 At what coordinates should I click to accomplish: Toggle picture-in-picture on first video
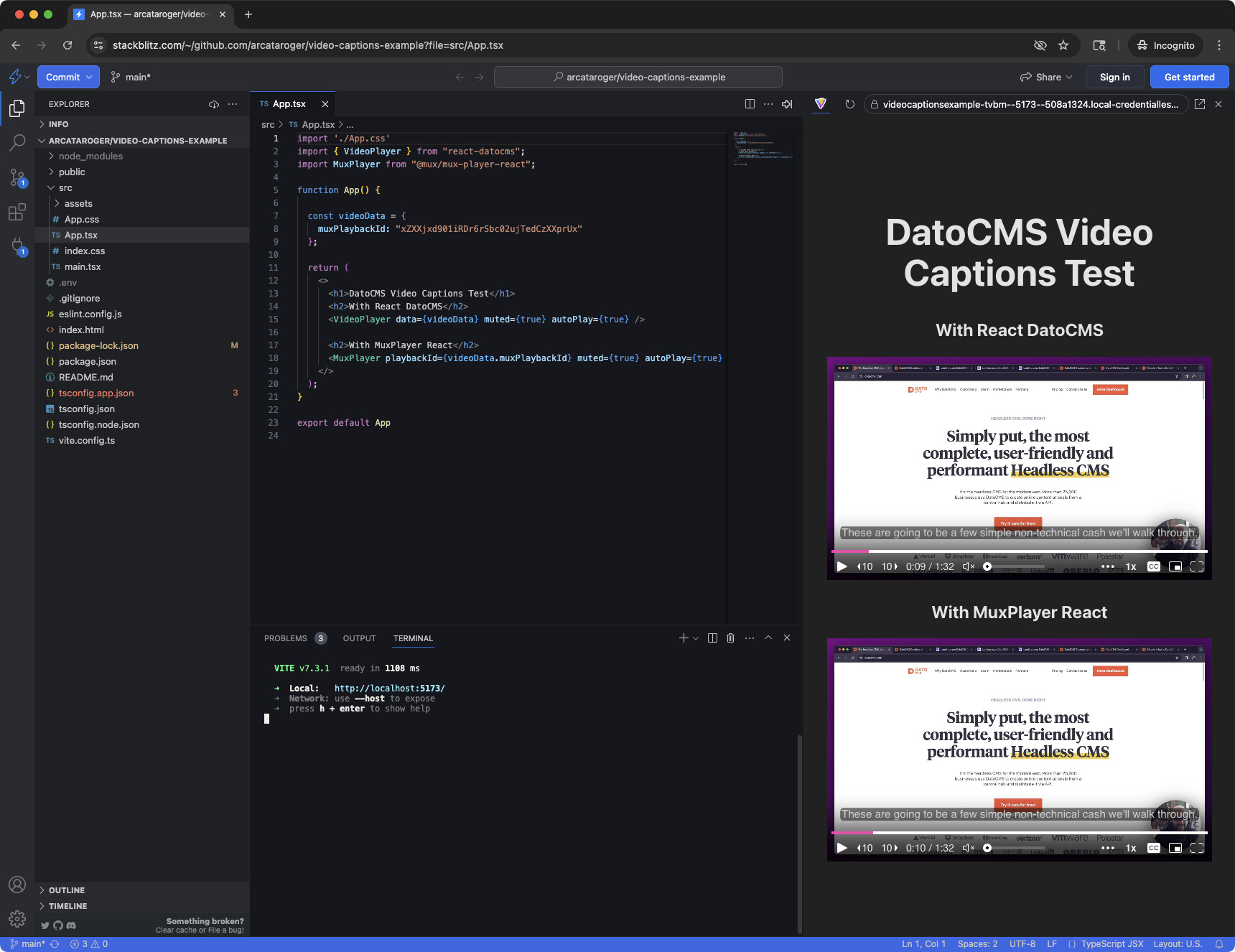point(1175,566)
